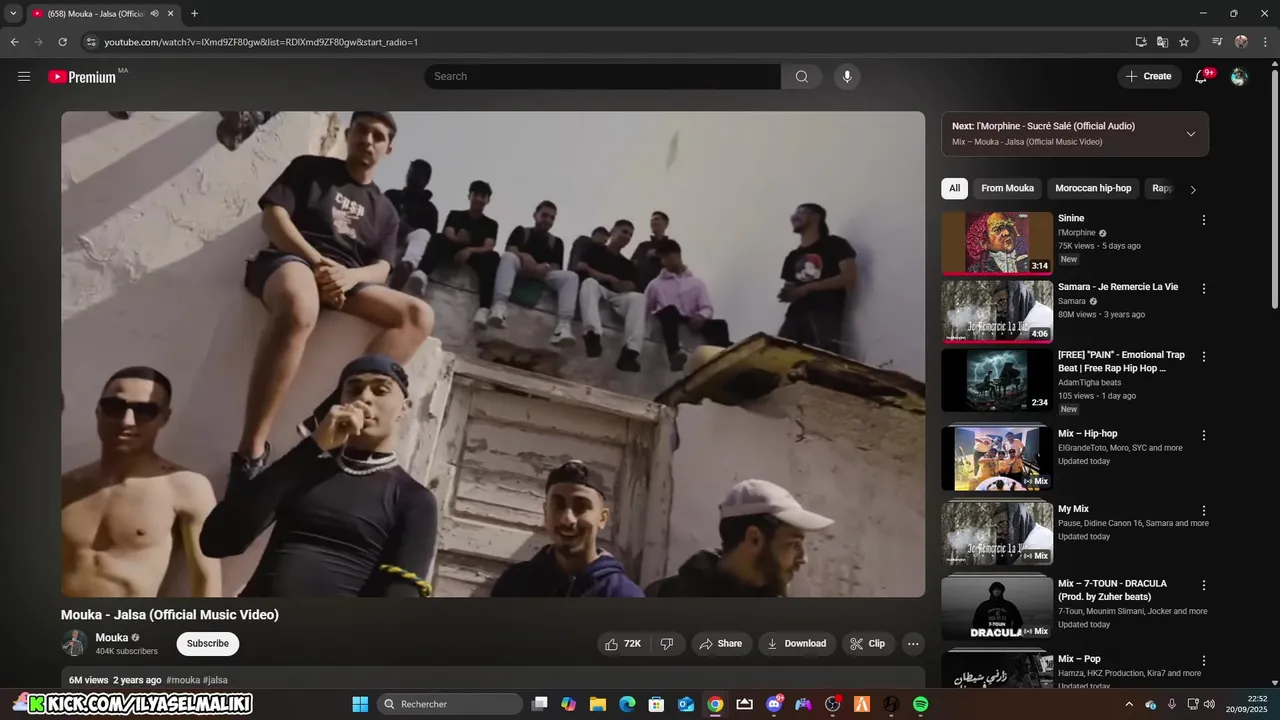Open the YouTube hamburger guide menu
Viewport: 1280px width, 720px height.
coord(24,76)
